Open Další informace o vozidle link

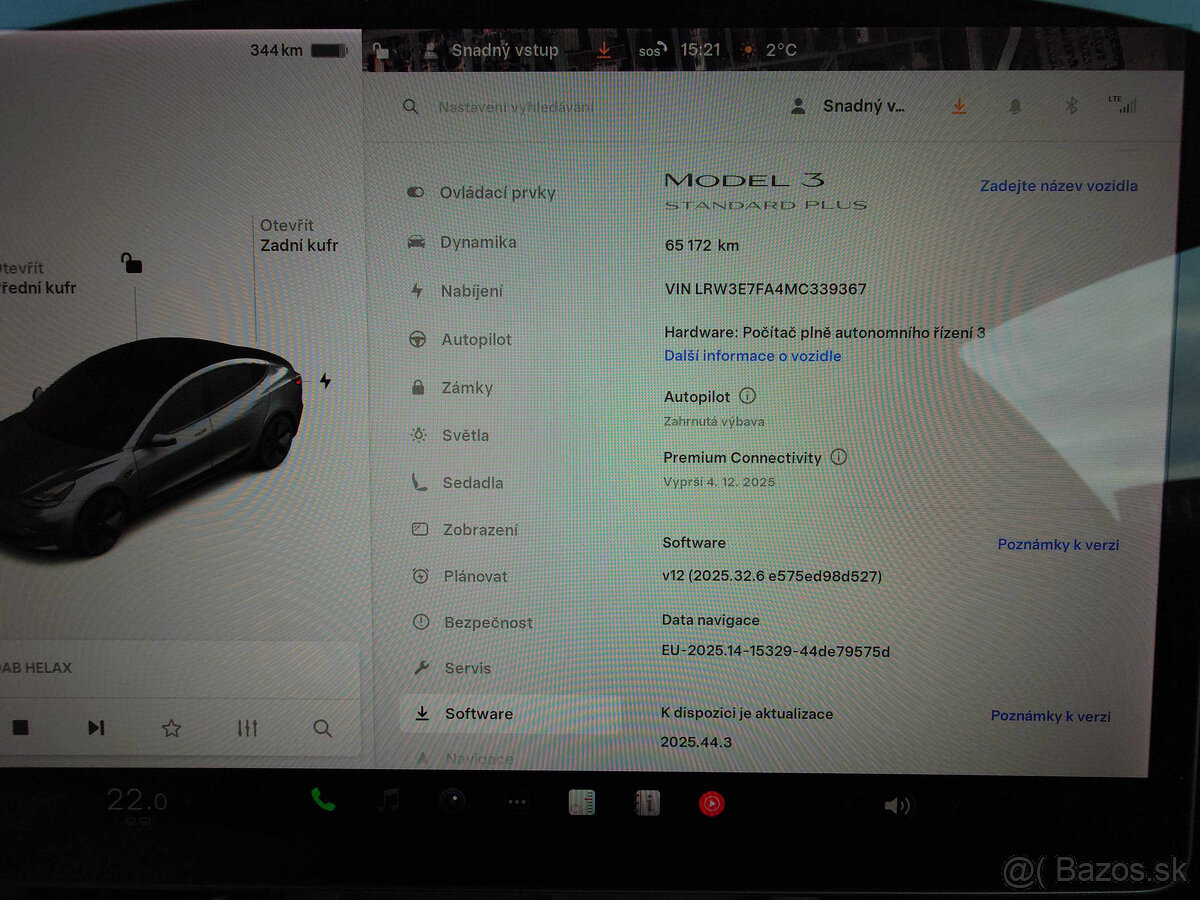[x=752, y=355]
